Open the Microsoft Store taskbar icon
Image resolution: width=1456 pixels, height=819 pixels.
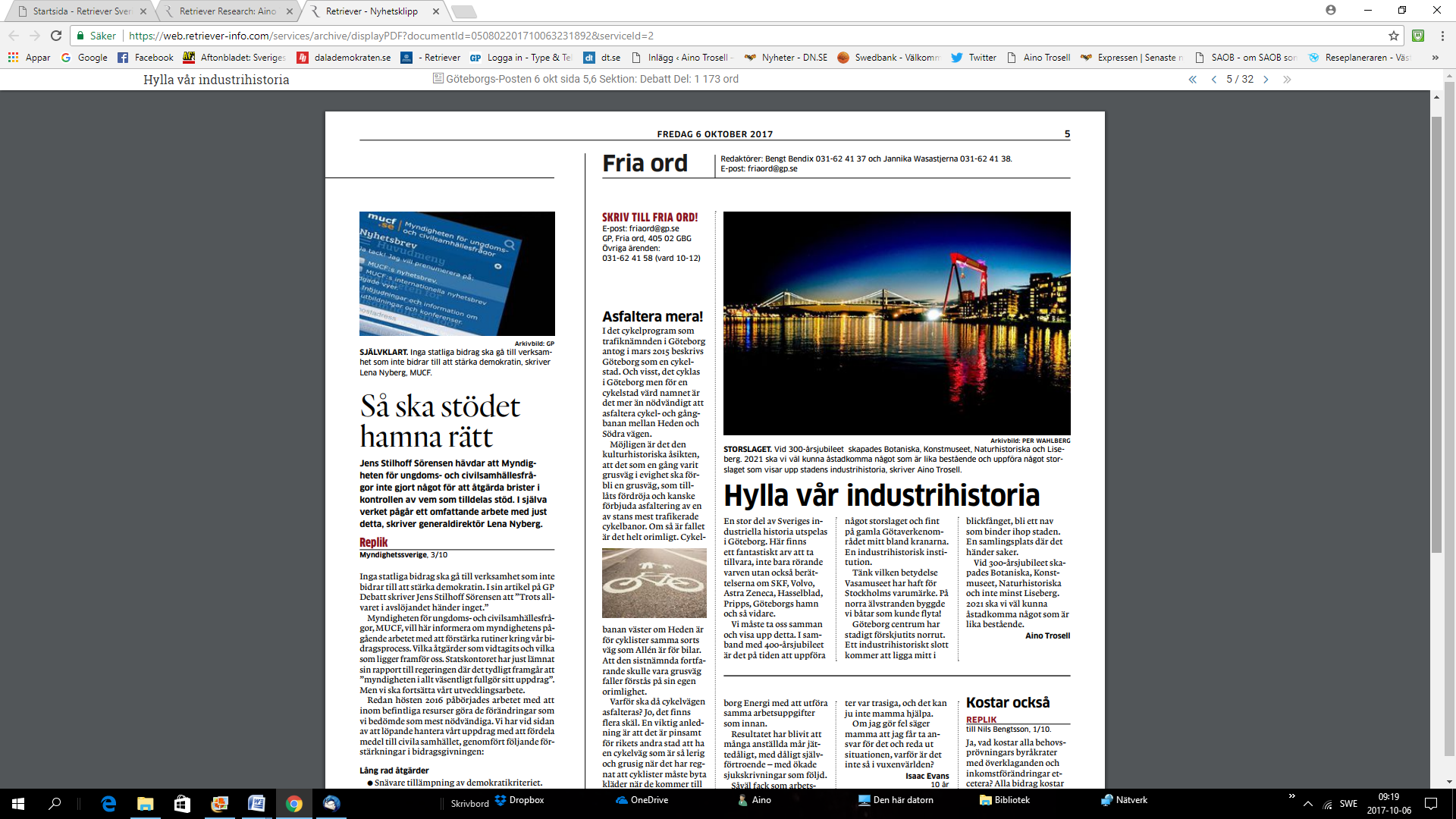[x=182, y=804]
